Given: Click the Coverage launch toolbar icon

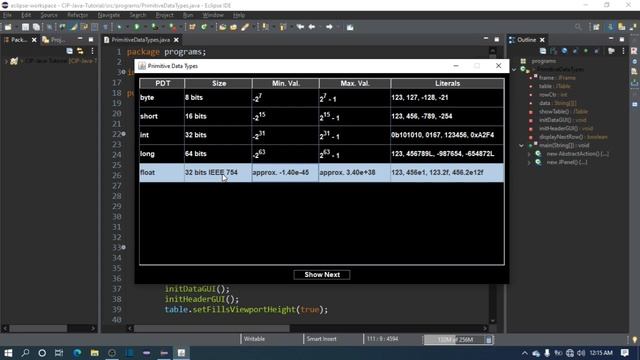Looking at the screenshot, I should (155, 27).
